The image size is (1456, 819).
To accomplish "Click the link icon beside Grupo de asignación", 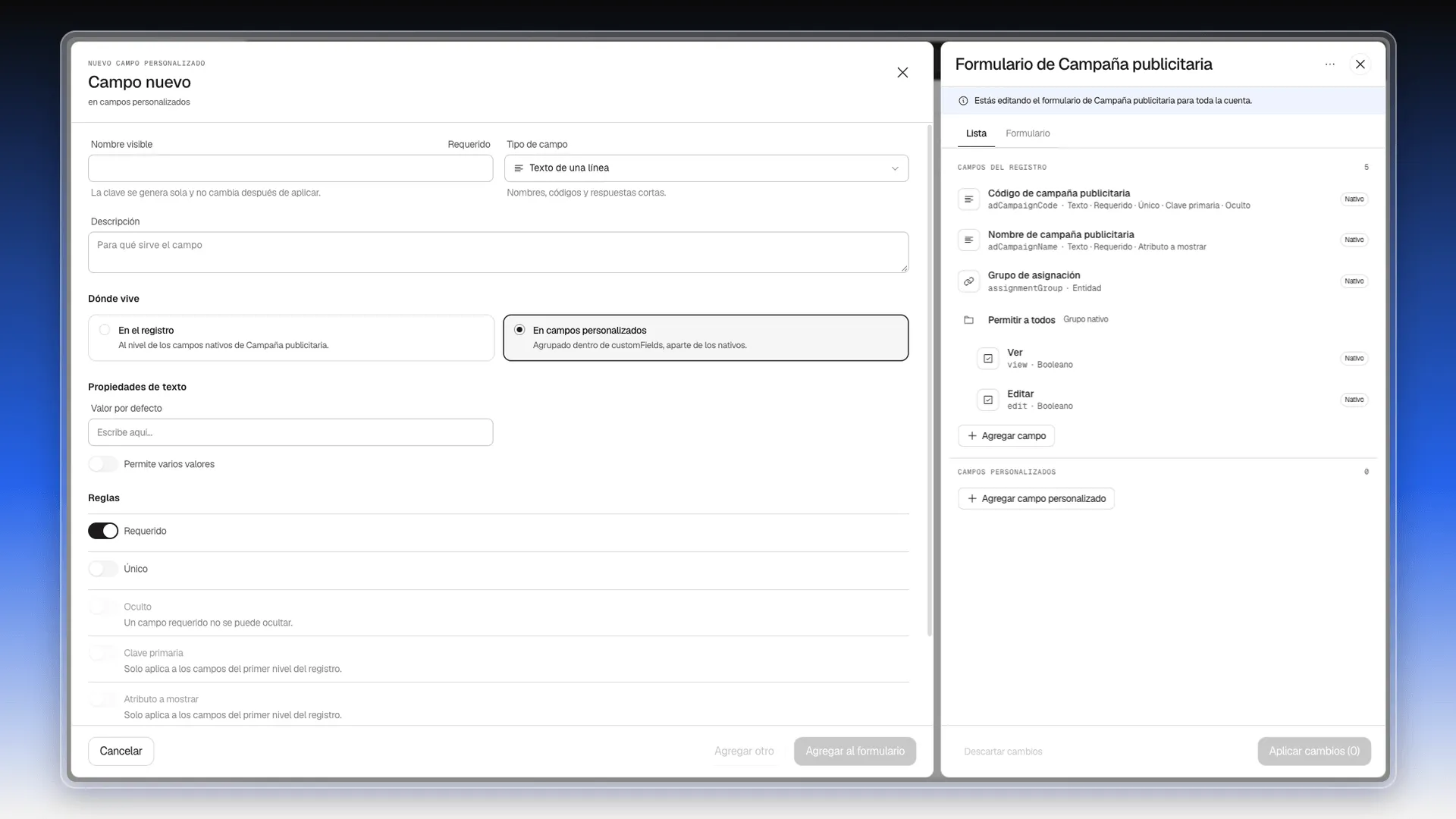I will (x=968, y=281).
